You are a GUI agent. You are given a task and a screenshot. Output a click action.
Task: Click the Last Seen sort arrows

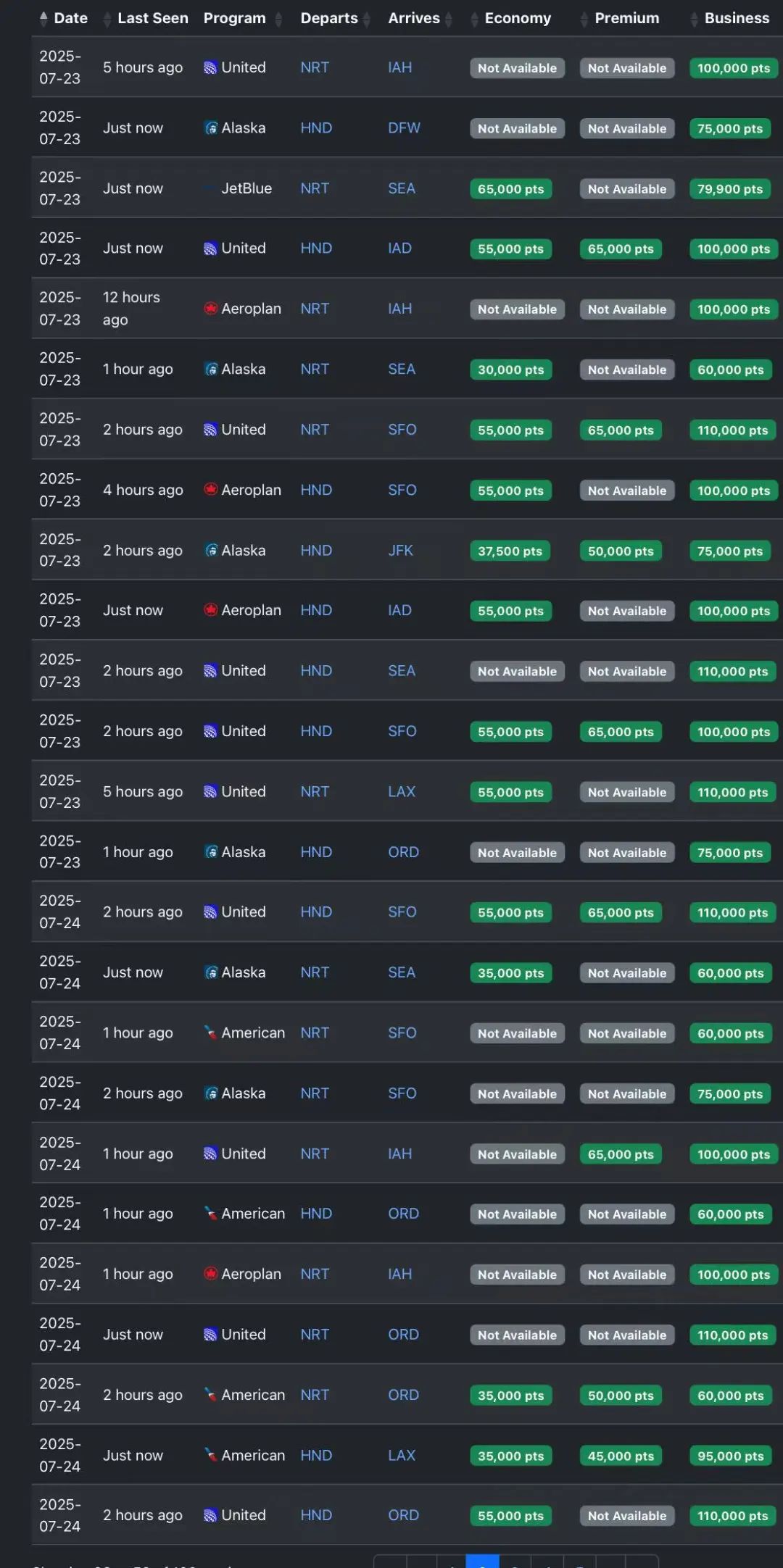click(x=107, y=19)
